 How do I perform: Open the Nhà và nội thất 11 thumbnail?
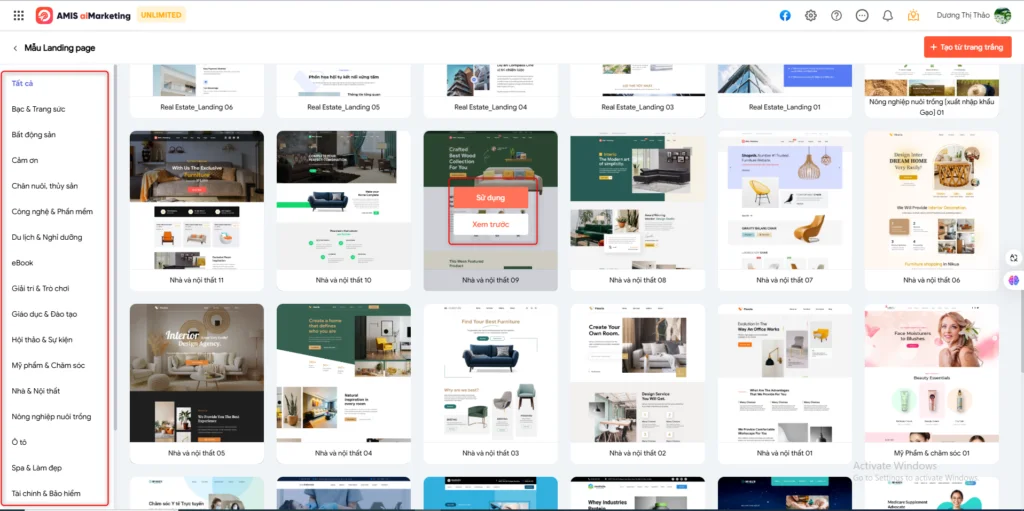click(x=197, y=200)
